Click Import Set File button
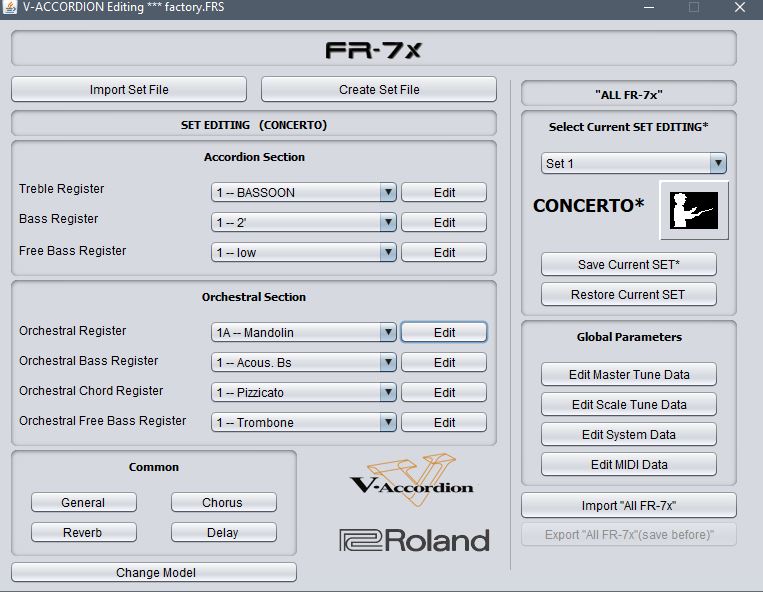This screenshot has width=763, height=592. (x=129, y=90)
